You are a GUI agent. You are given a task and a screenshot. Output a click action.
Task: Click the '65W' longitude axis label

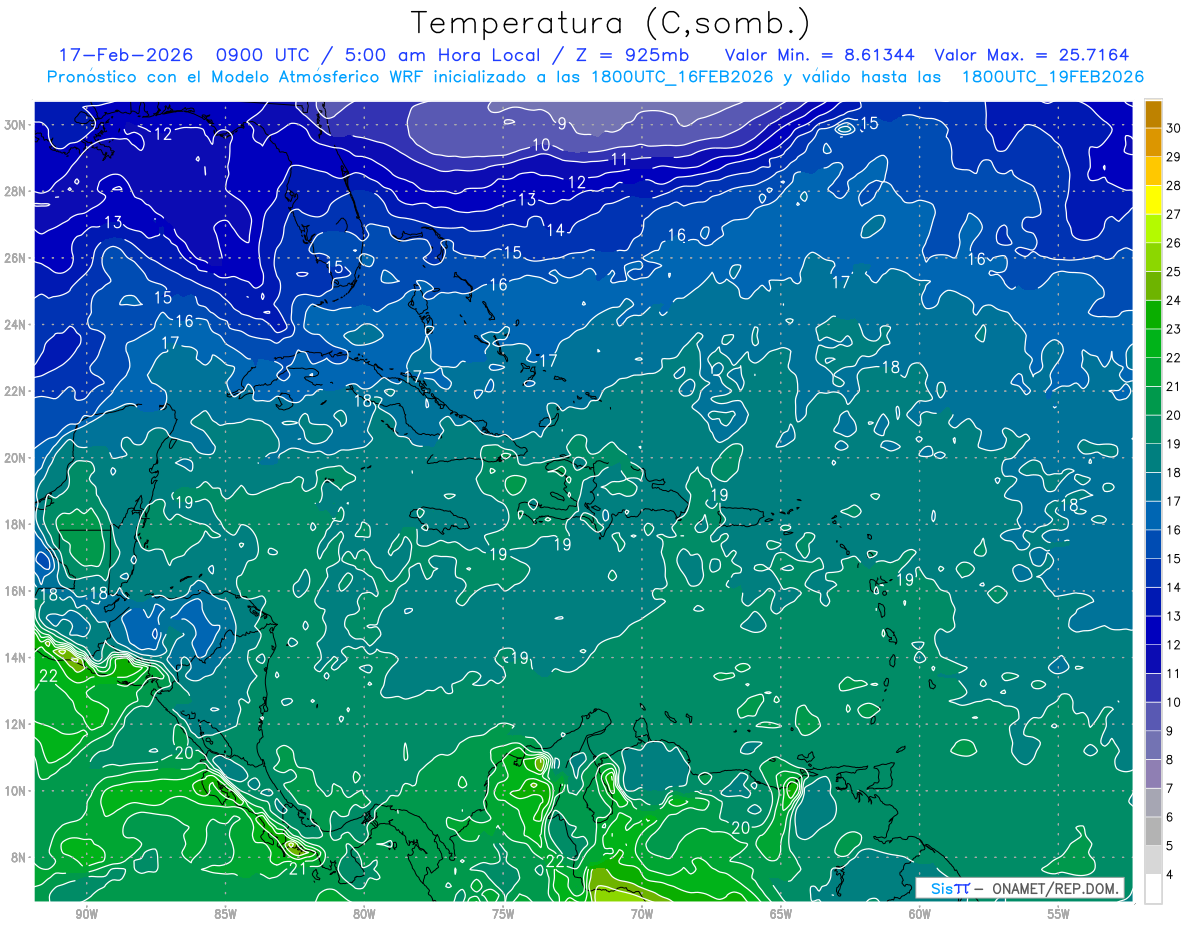(781, 914)
